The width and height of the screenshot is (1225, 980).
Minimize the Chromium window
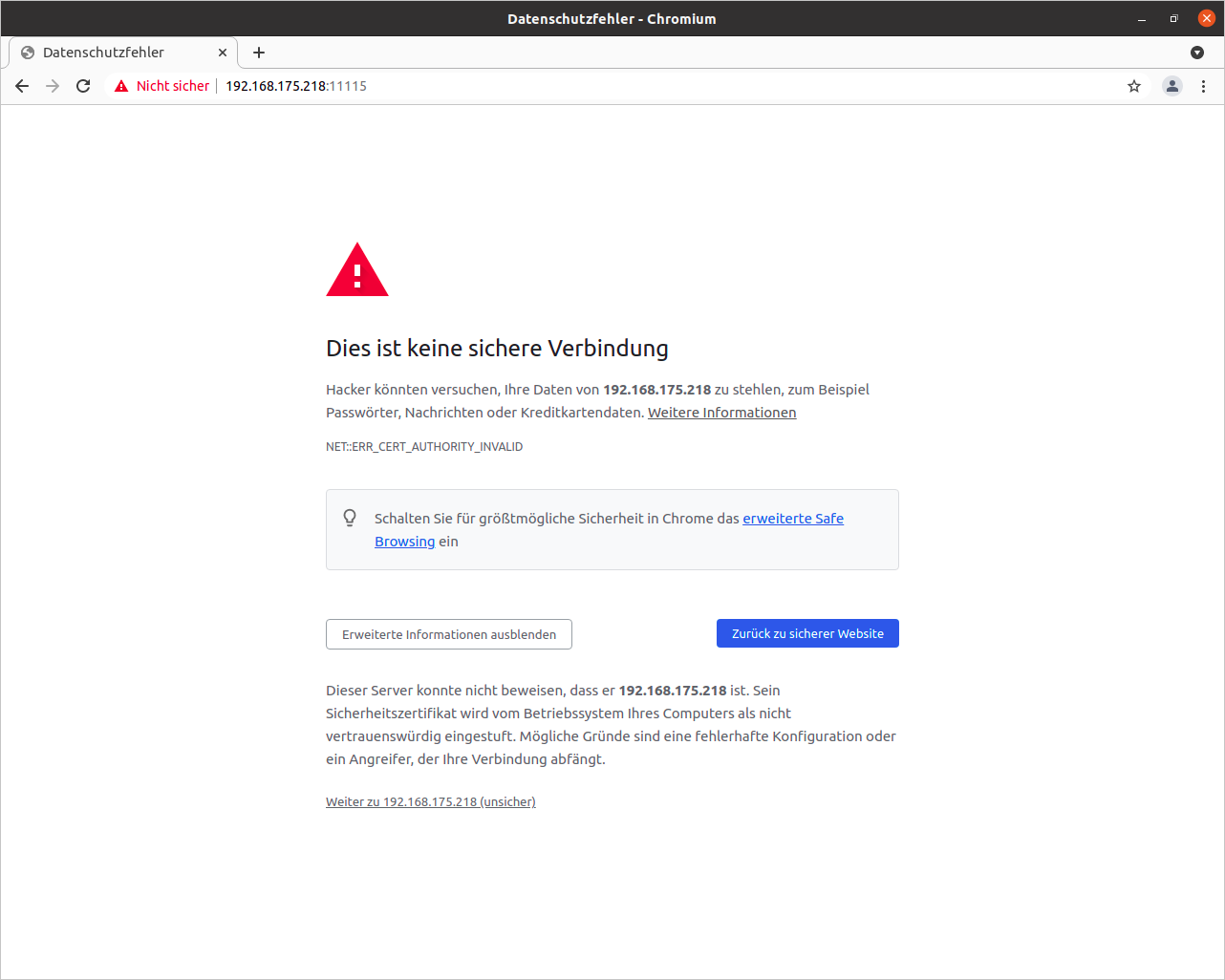click(1141, 19)
